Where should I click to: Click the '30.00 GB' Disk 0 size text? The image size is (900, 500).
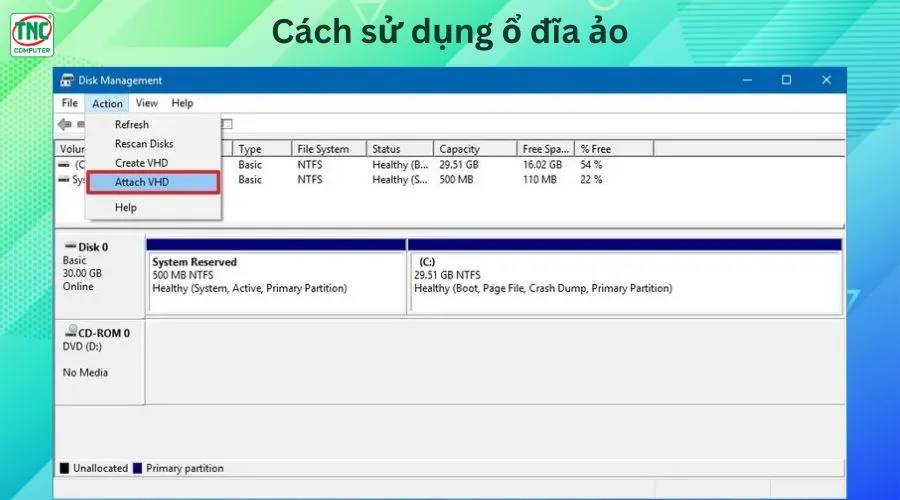pyautogui.click(x=82, y=273)
